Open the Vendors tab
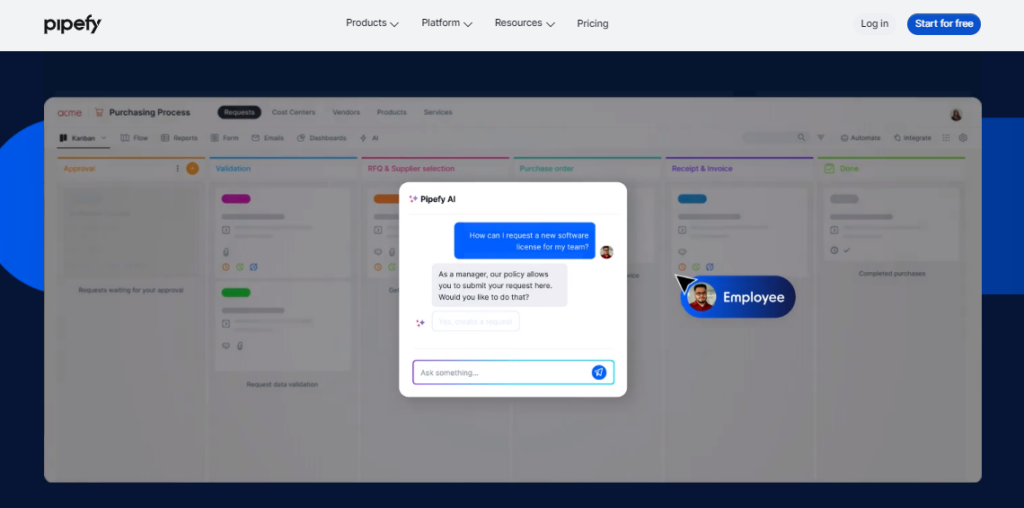This screenshot has width=1024, height=508. (346, 112)
